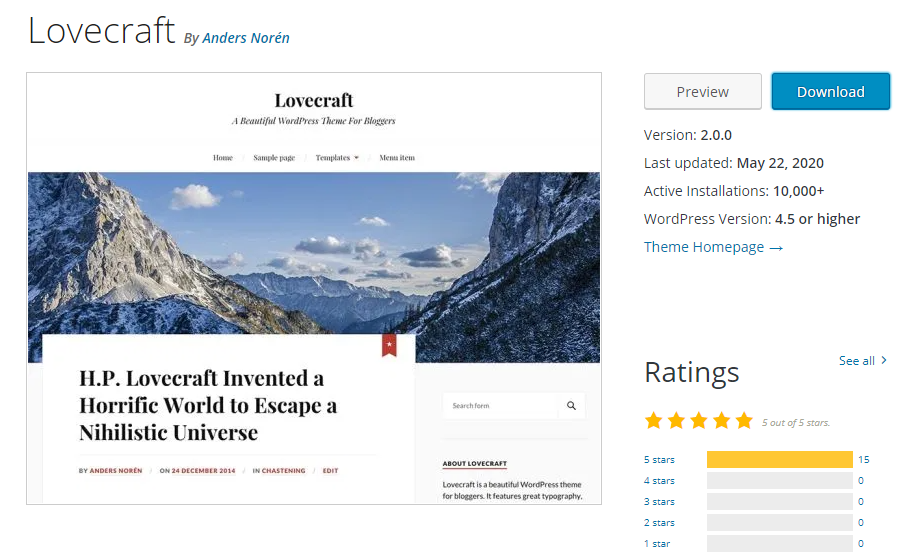Click the yellow 5 stars rating bar
The image size is (907, 552).
780,459
